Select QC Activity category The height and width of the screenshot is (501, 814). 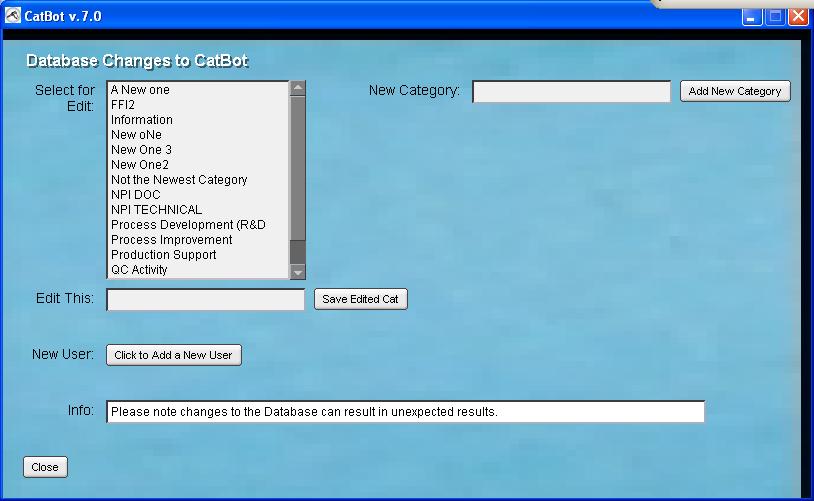coord(197,270)
